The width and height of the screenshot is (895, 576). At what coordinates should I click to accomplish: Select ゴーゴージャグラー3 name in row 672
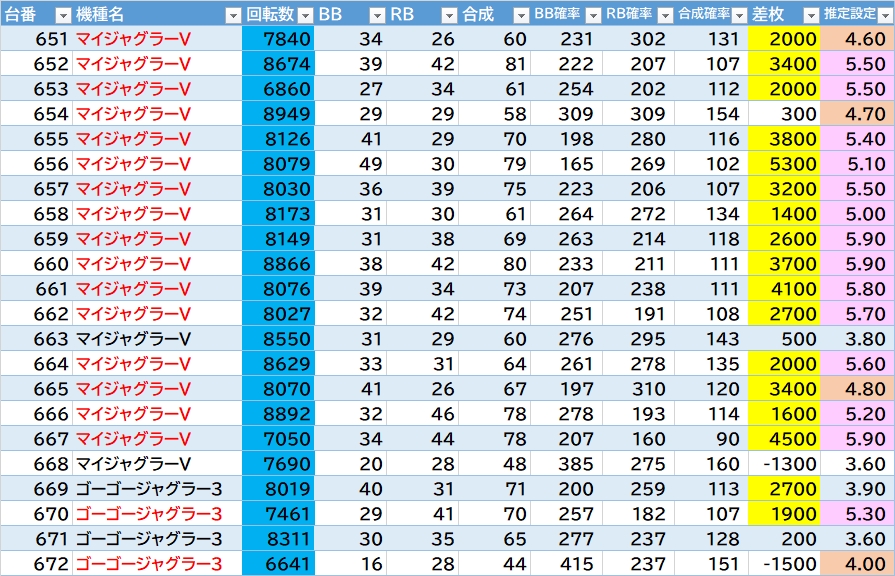click(149, 564)
